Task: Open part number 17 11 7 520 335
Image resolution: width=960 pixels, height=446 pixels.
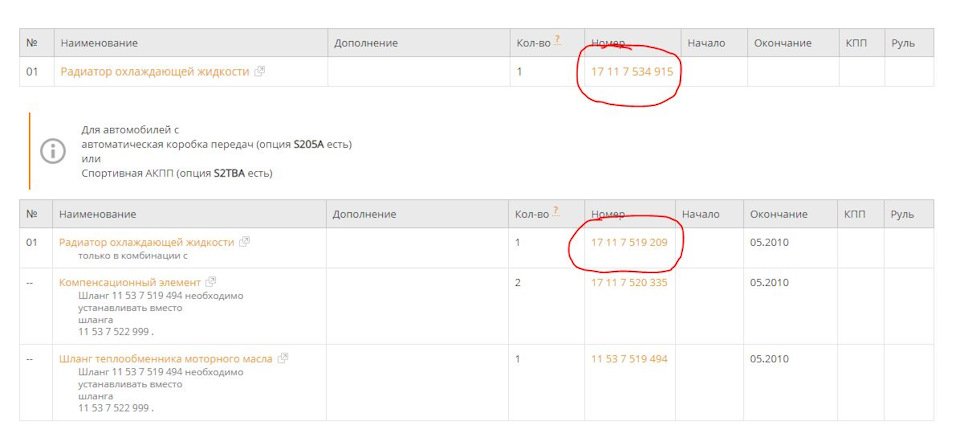Action: (x=629, y=282)
